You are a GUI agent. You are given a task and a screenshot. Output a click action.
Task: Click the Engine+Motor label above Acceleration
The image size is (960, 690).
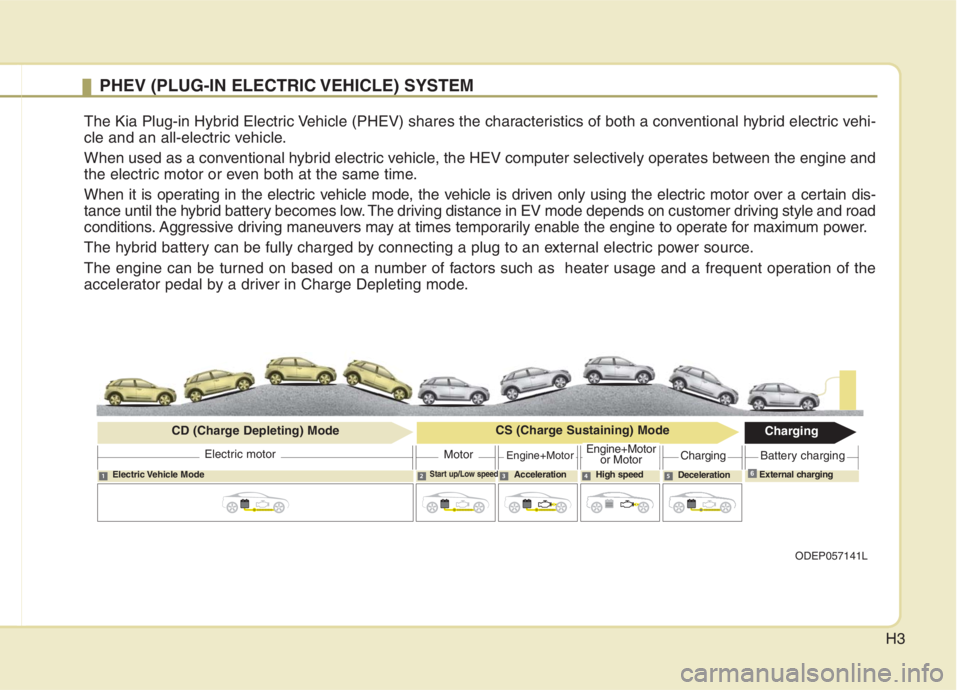point(539,456)
